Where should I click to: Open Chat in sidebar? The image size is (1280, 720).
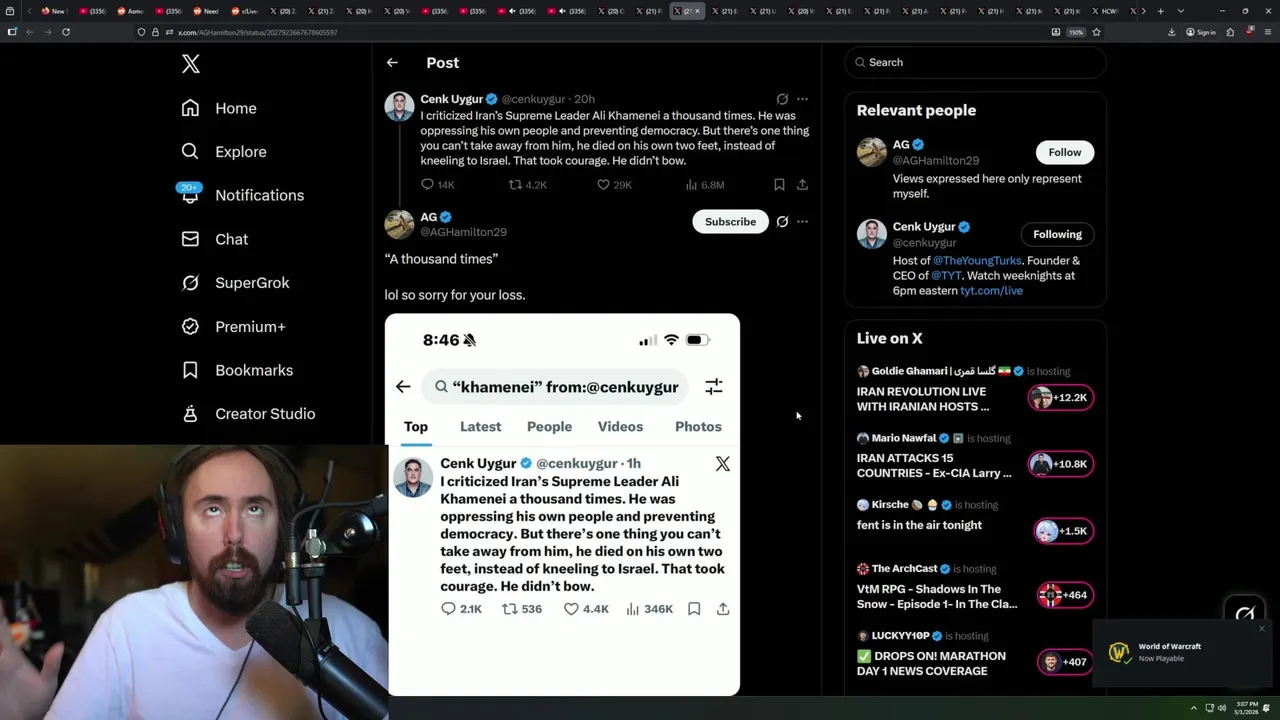point(214,239)
